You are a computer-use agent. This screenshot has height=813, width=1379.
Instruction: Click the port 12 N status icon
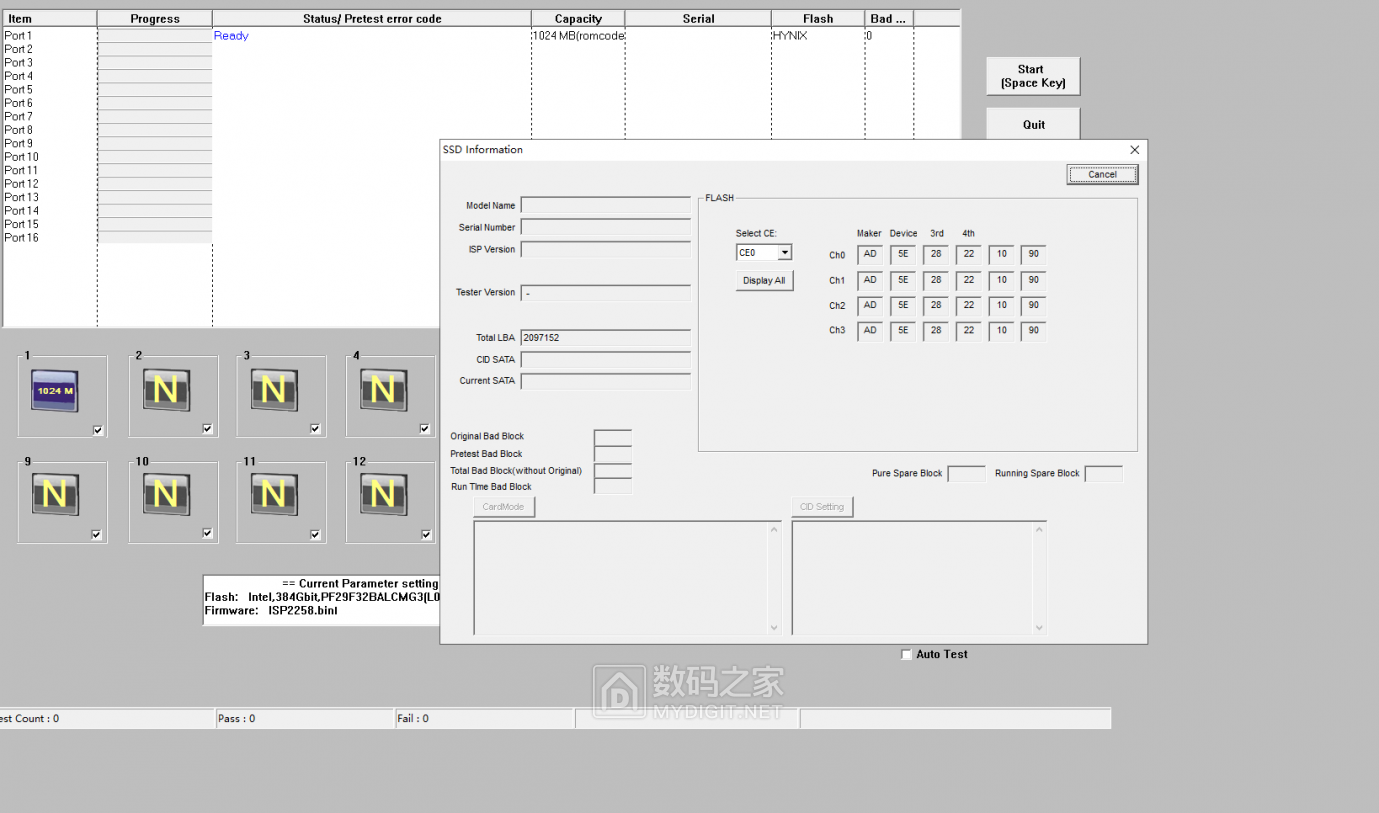pos(382,495)
